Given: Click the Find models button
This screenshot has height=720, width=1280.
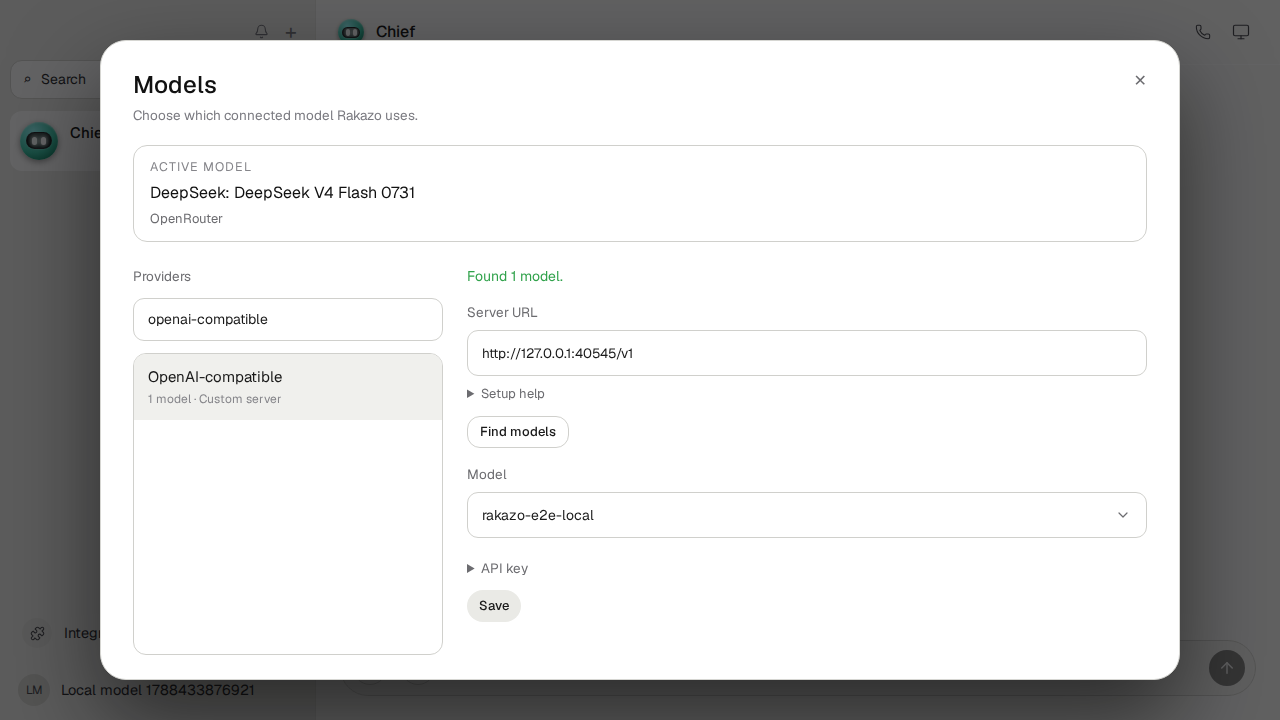Looking at the screenshot, I should [x=518, y=432].
